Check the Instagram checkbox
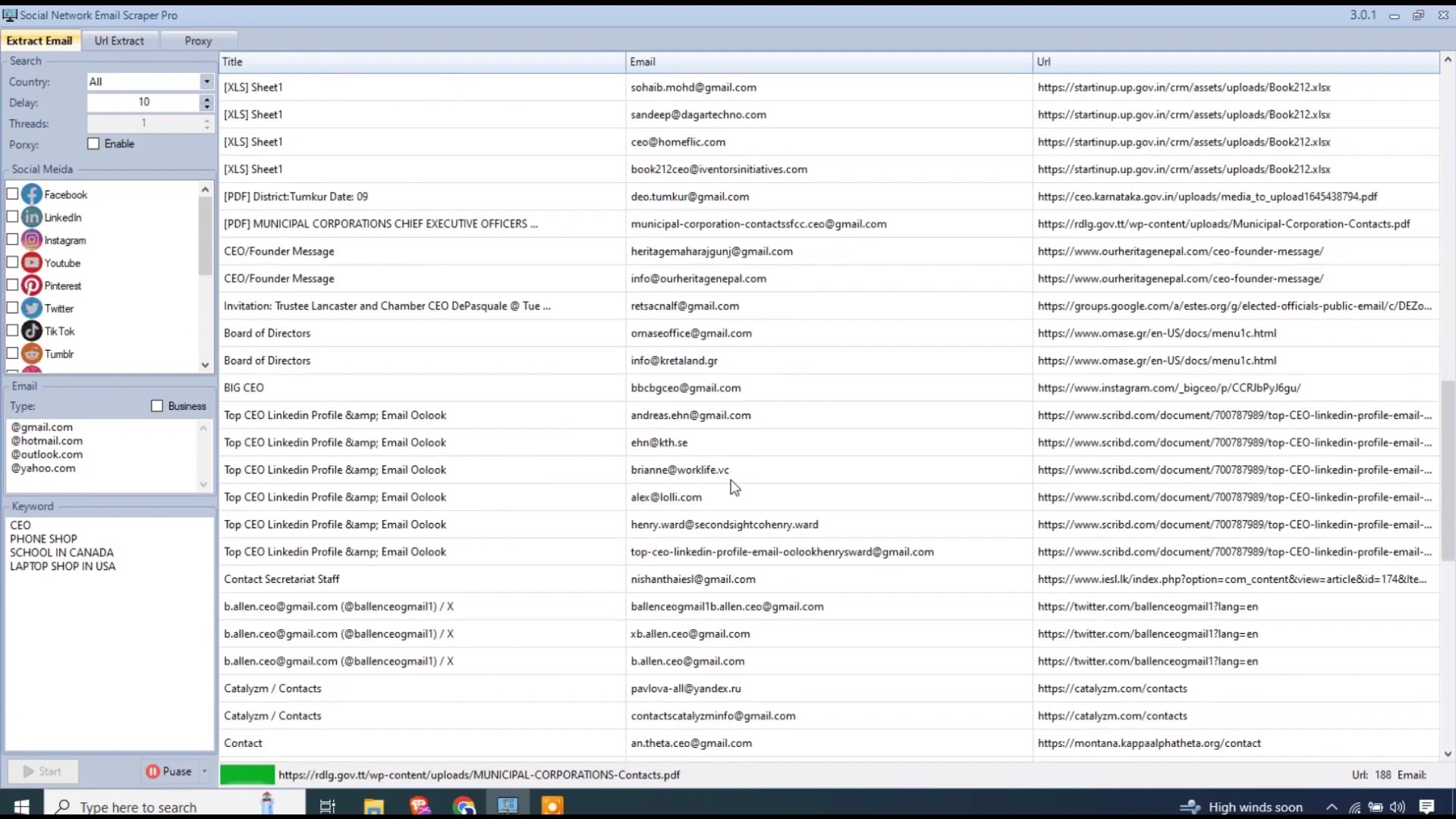This screenshot has height=819, width=1456. pos(12,240)
